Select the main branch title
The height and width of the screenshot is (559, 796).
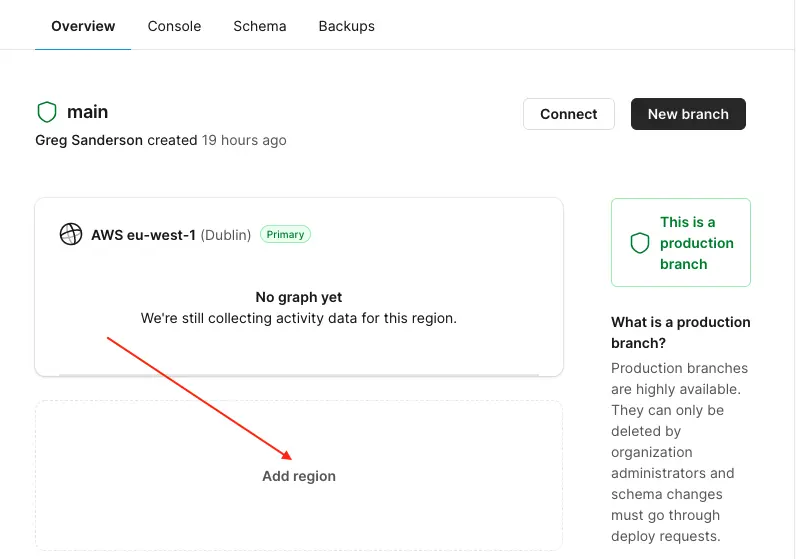pos(88,112)
